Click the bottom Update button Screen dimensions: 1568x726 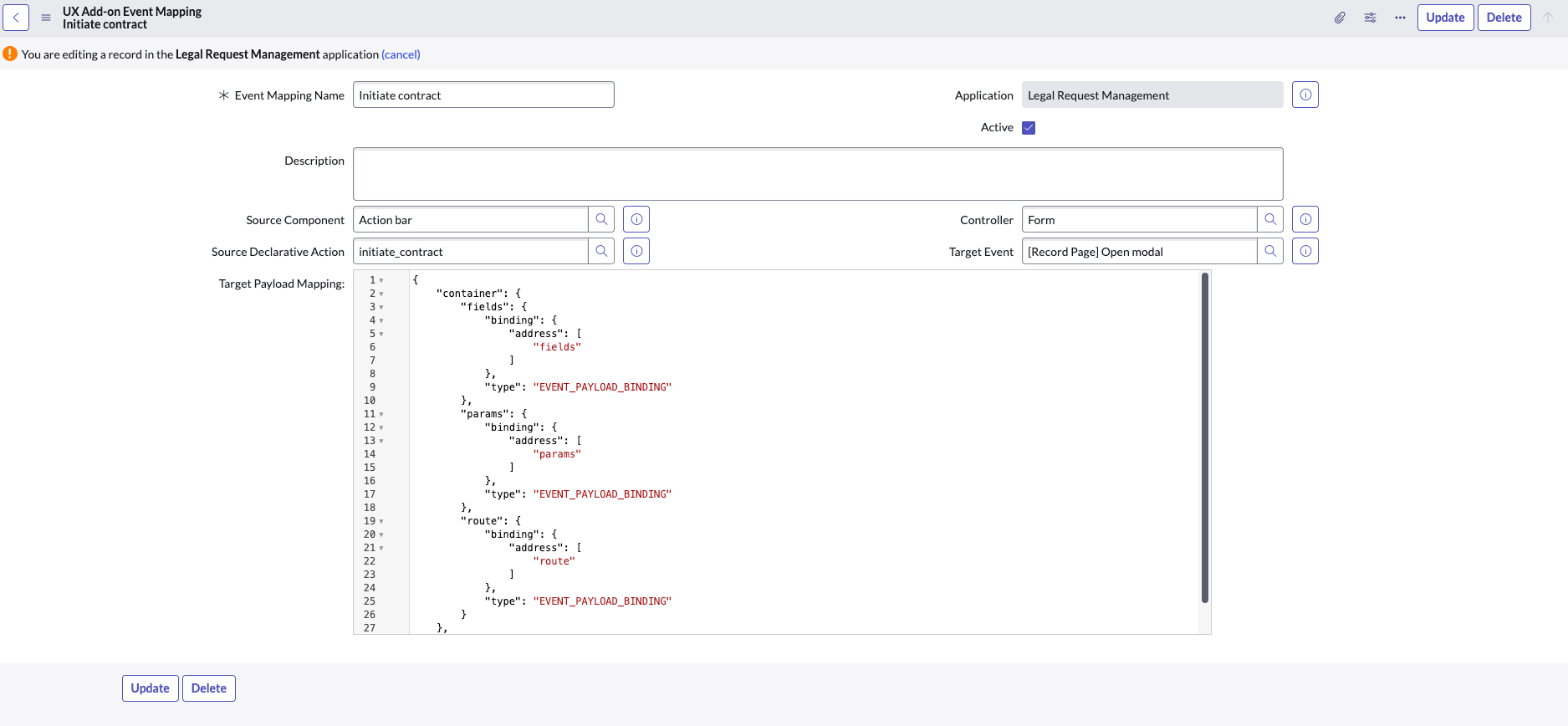(151, 688)
